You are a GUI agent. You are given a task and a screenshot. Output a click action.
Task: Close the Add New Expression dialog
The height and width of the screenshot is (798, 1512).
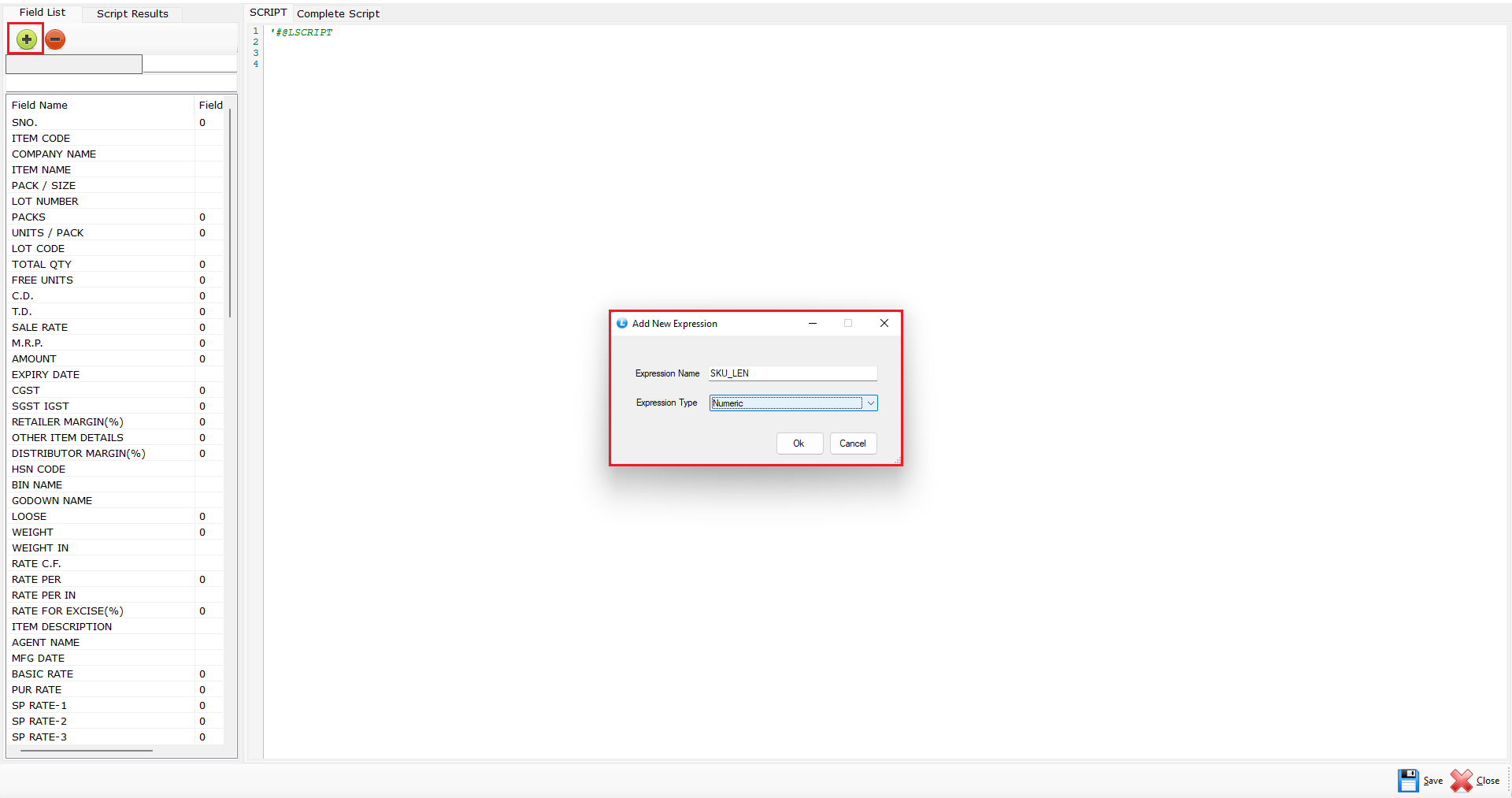tap(884, 324)
